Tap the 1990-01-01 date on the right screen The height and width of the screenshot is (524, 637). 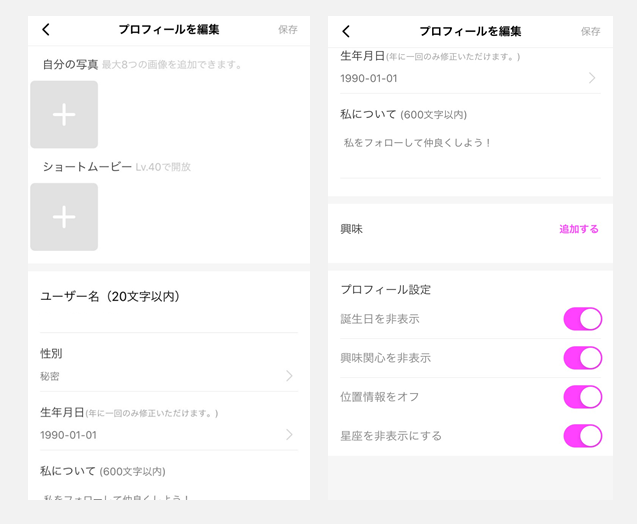[x=368, y=78]
